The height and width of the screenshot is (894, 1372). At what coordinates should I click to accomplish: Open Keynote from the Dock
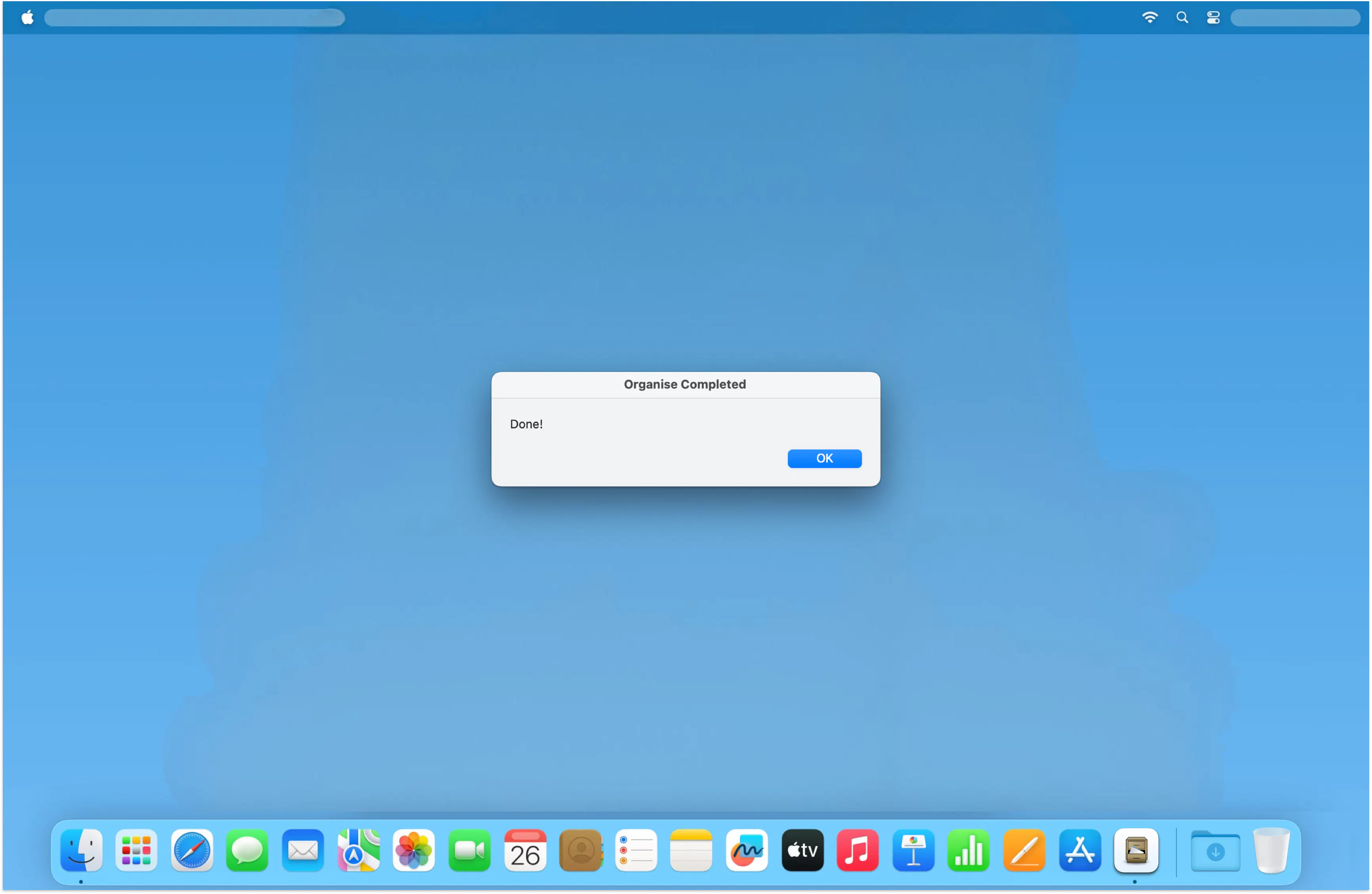[x=913, y=850]
